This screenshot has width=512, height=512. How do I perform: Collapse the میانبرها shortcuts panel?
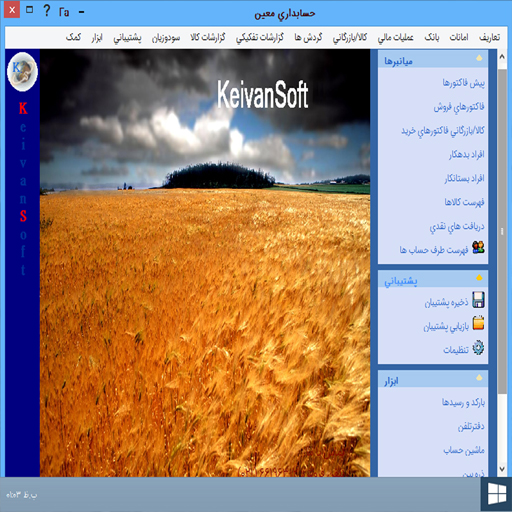[x=479, y=58]
